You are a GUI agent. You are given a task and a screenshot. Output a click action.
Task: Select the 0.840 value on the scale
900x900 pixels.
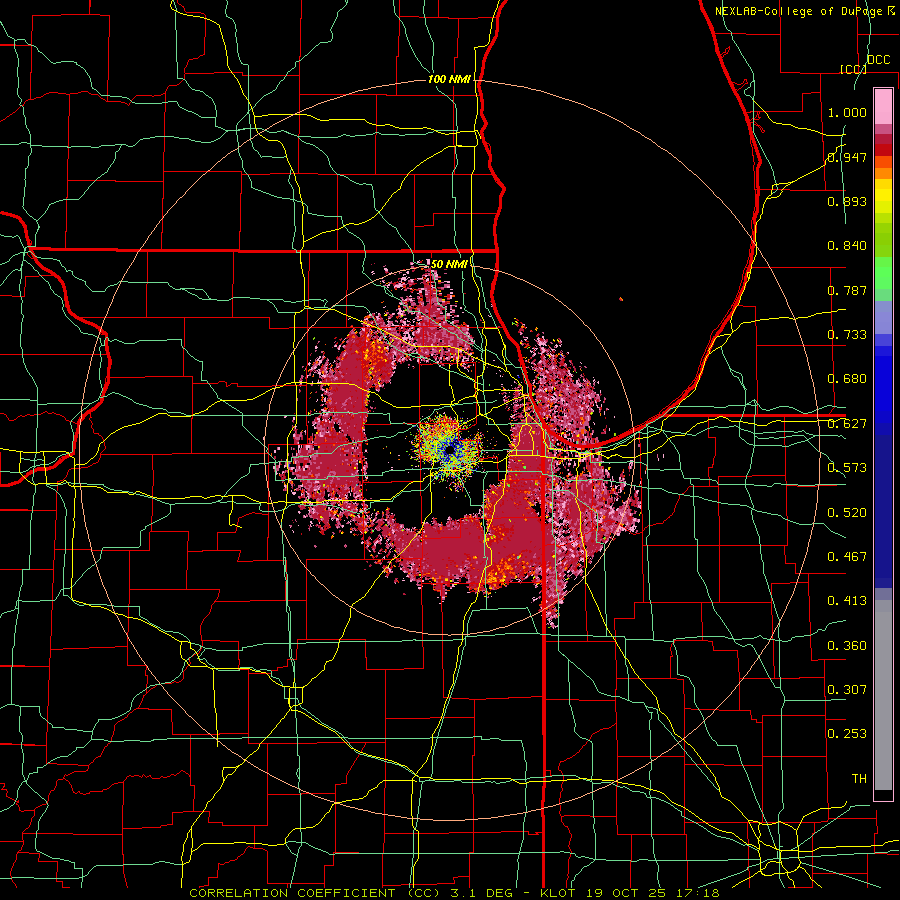click(847, 246)
